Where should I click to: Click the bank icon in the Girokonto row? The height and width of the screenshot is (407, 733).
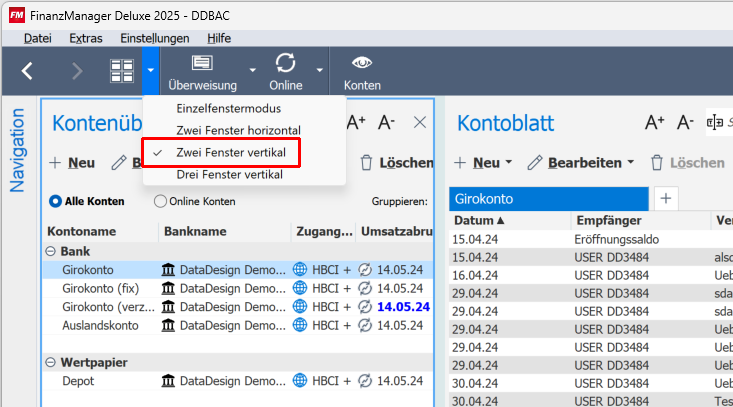(x=168, y=270)
